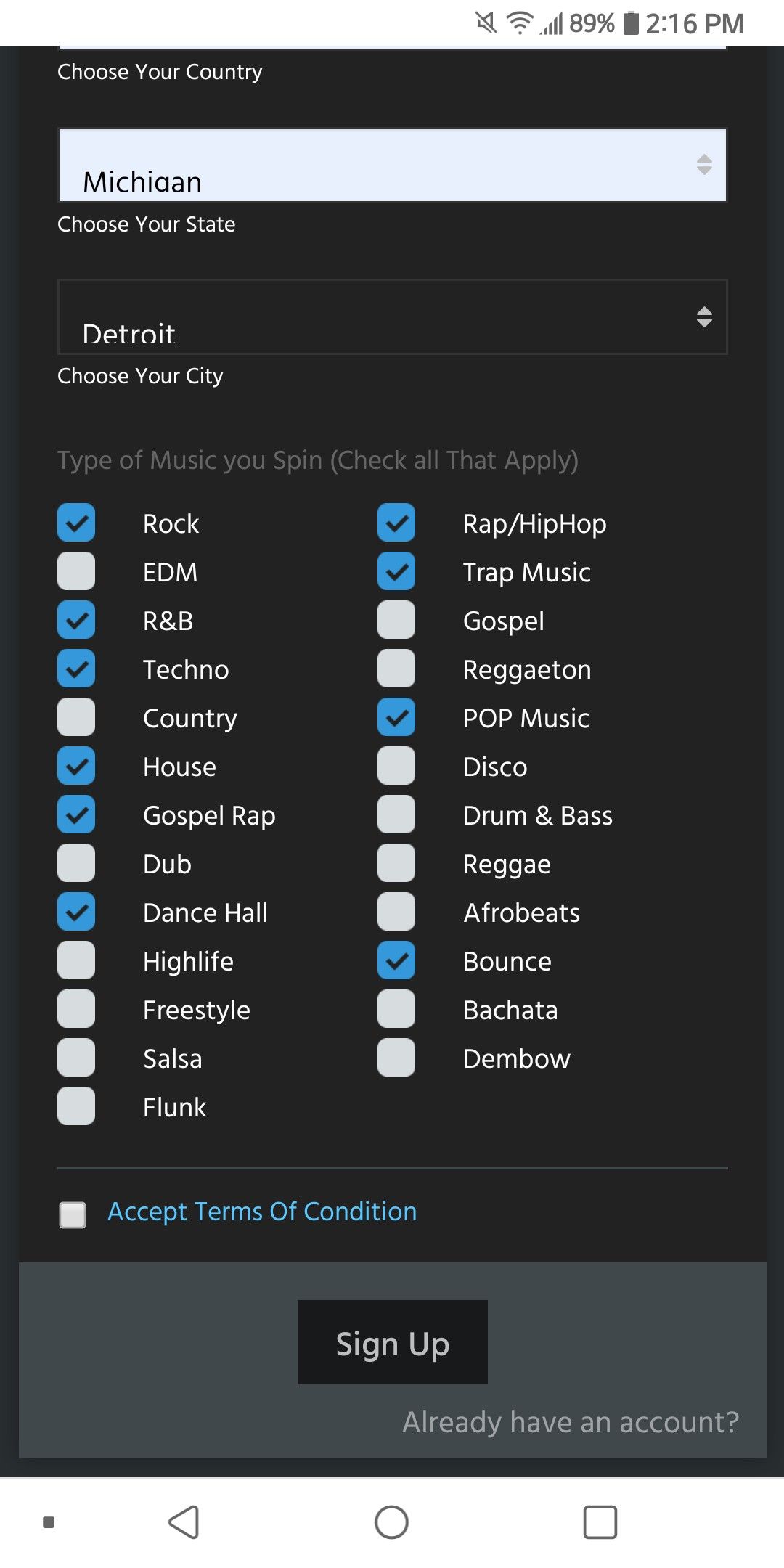Check the Accept Terms checkbox
Viewport: 784px width, 1568px height.
coord(73,1214)
